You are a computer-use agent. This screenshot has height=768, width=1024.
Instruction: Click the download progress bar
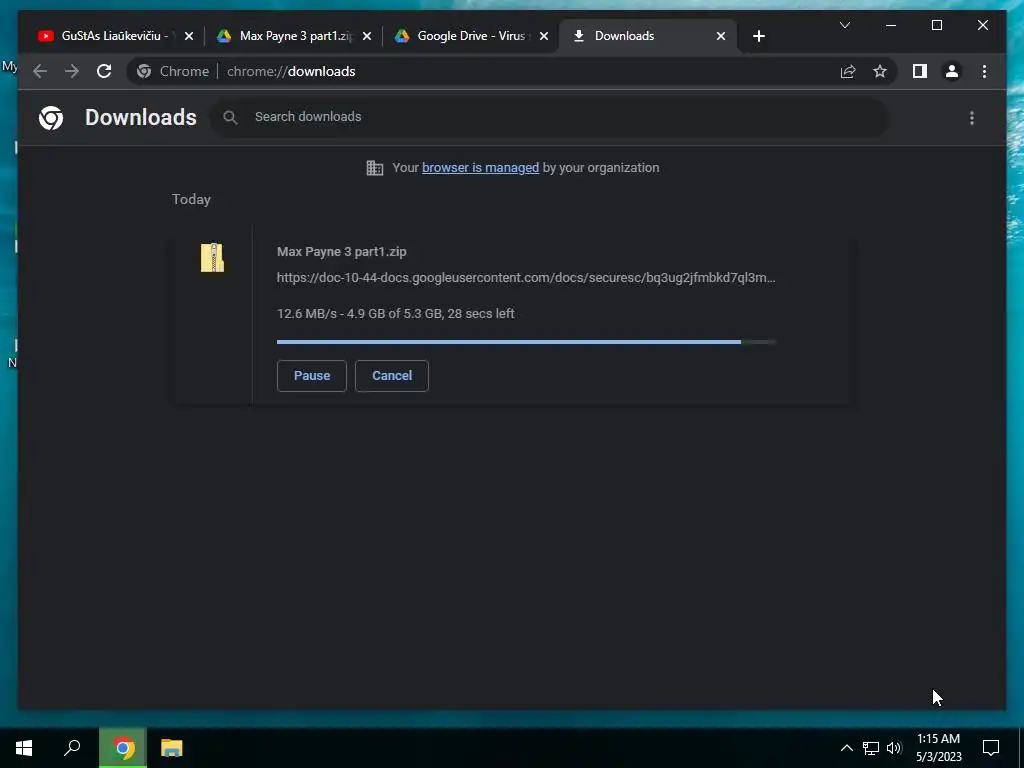(526, 342)
